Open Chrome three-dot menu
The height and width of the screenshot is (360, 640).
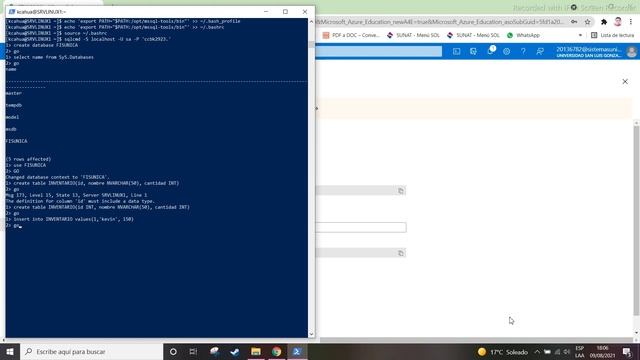pyautogui.click(x=631, y=22)
